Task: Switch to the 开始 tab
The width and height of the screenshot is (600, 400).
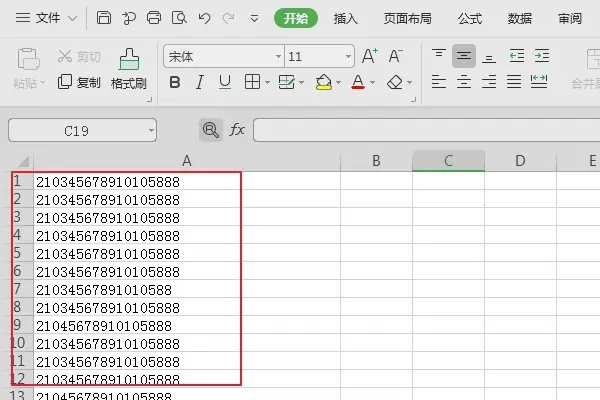Action: (296, 18)
